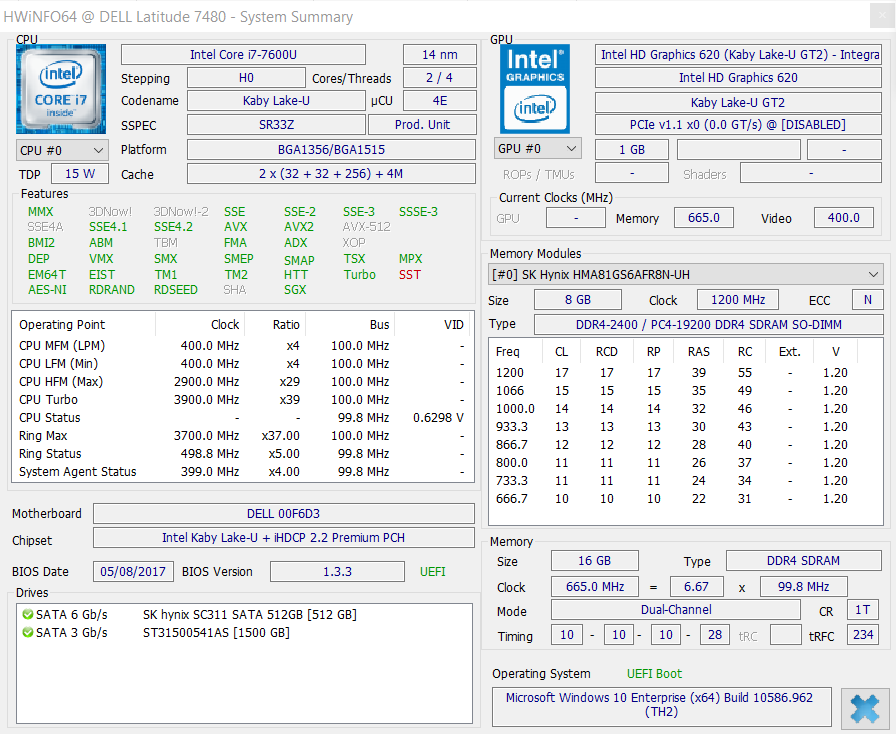Click the BIOS Version 1.3.3 field
This screenshot has width=896, height=734.
337,571
